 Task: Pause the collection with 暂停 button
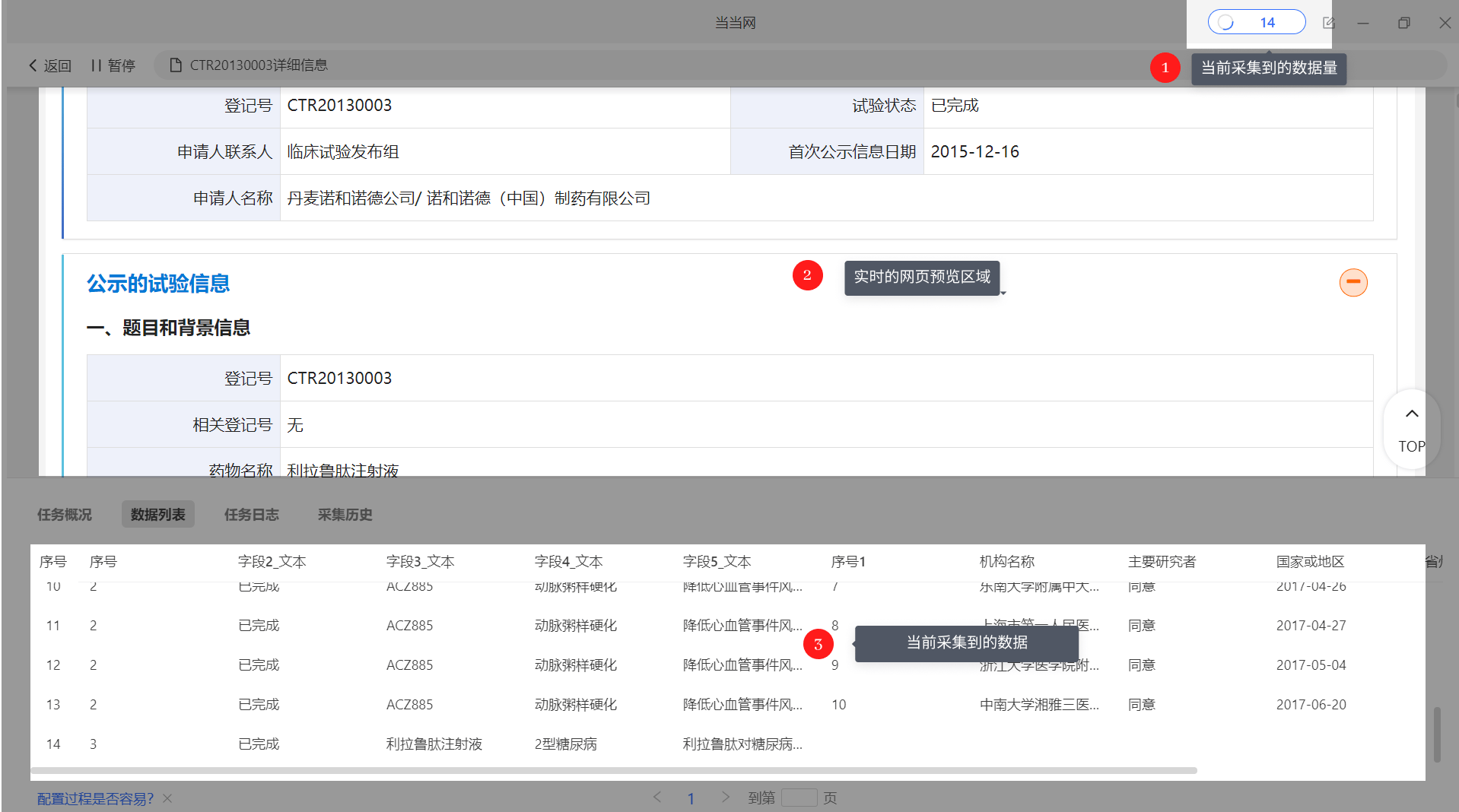[x=113, y=65]
